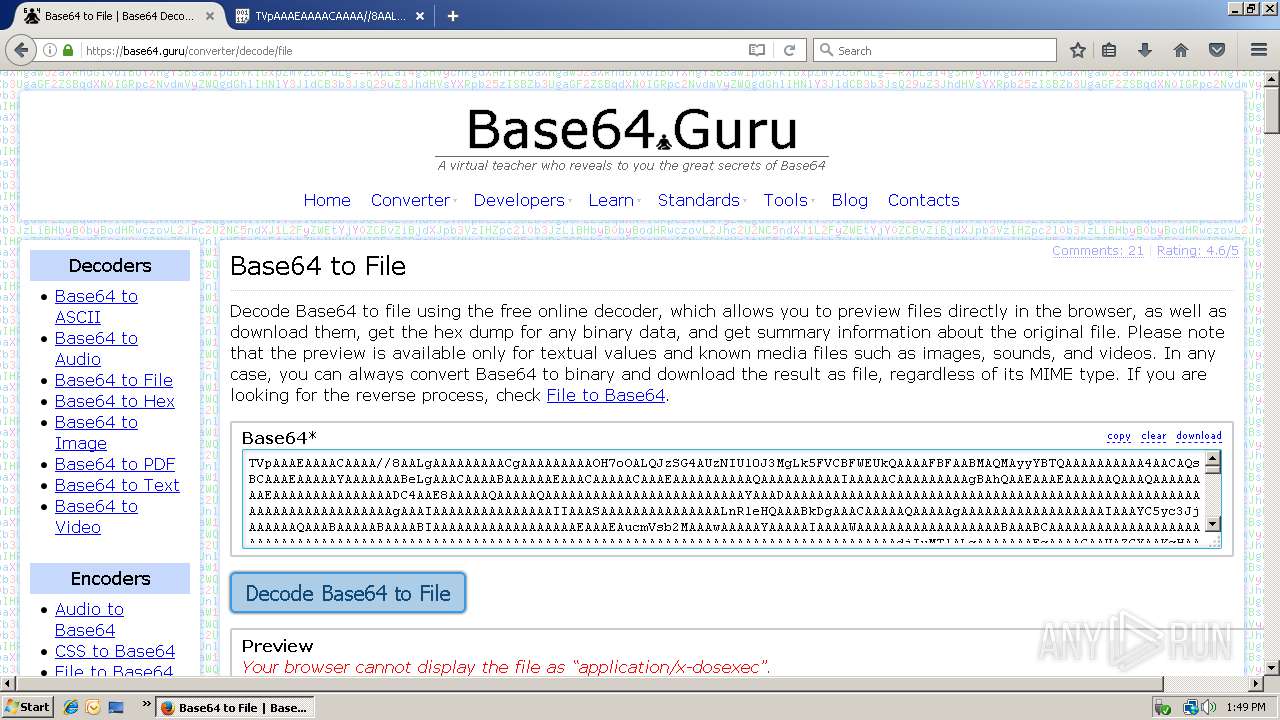Click the Base64.Guru logo
This screenshot has height=720, width=1280.
coord(632,130)
